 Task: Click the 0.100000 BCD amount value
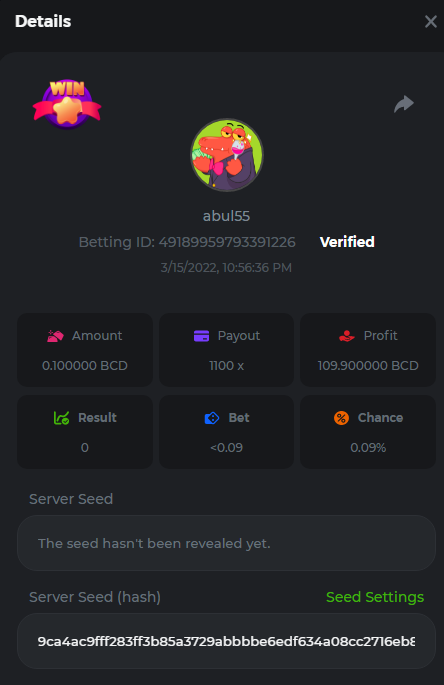85,365
